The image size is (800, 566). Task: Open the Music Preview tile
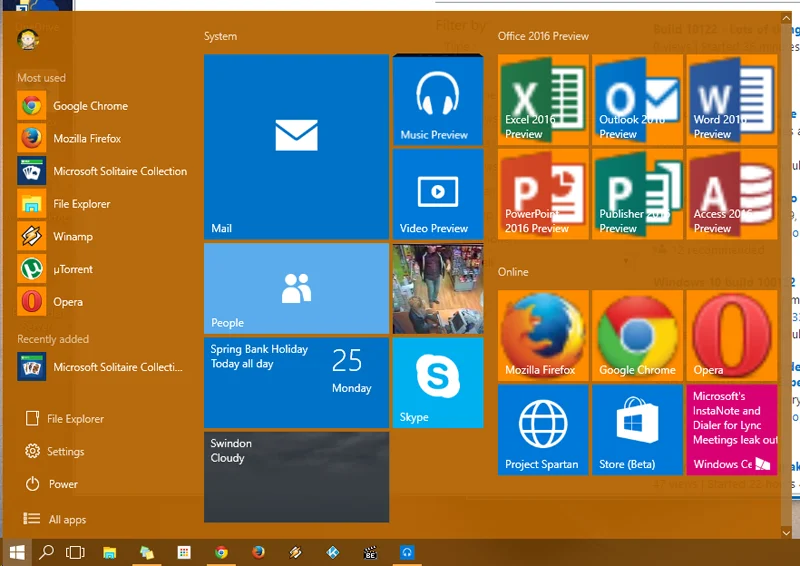[438, 100]
